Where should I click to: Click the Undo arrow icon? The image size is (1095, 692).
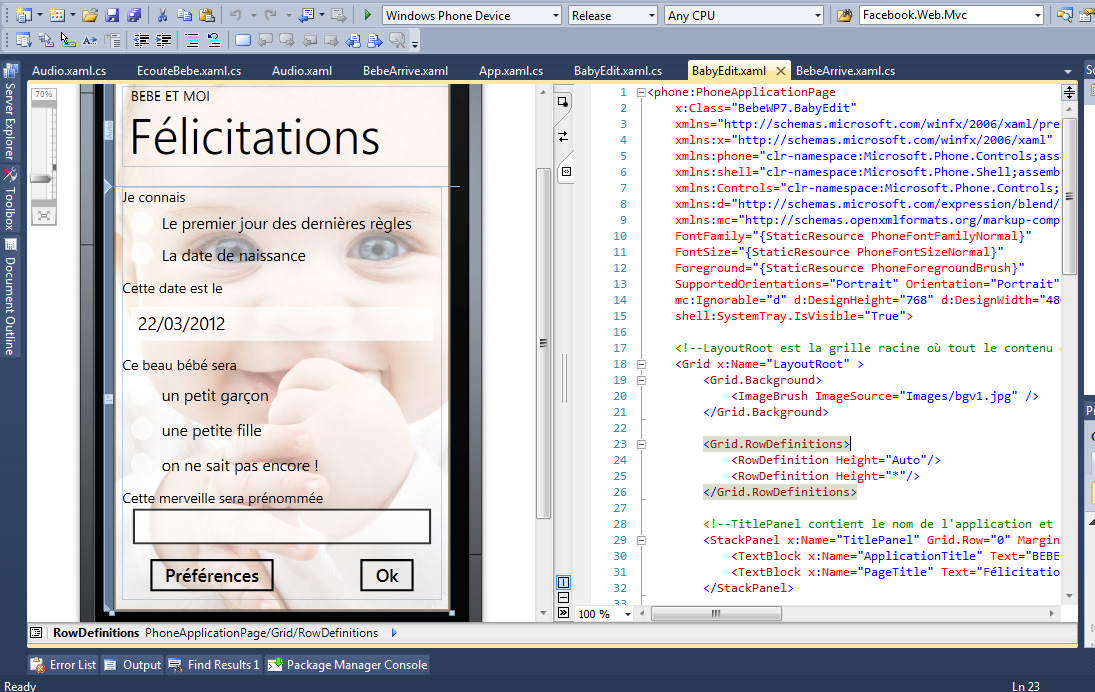236,16
